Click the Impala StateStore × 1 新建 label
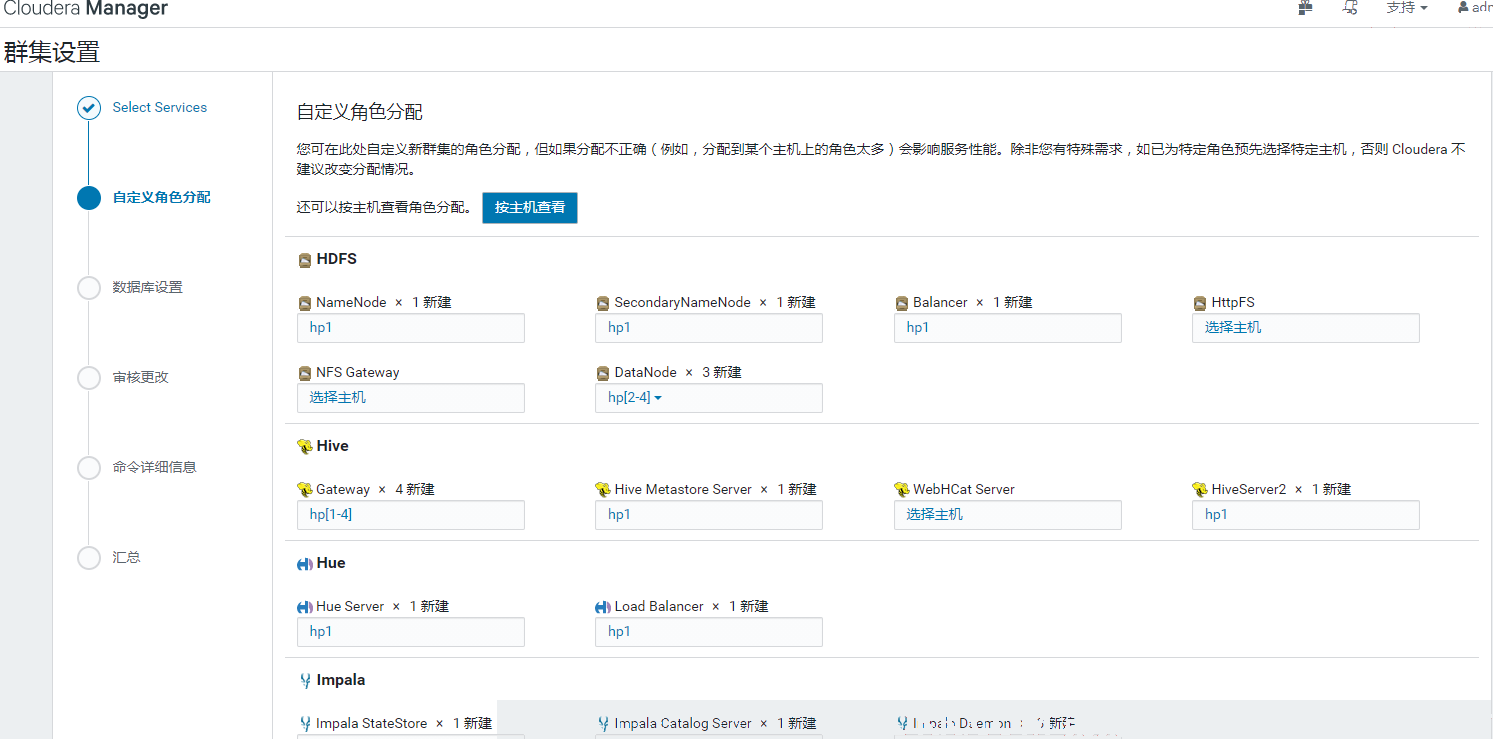 pyautogui.click(x=404, y=723)
